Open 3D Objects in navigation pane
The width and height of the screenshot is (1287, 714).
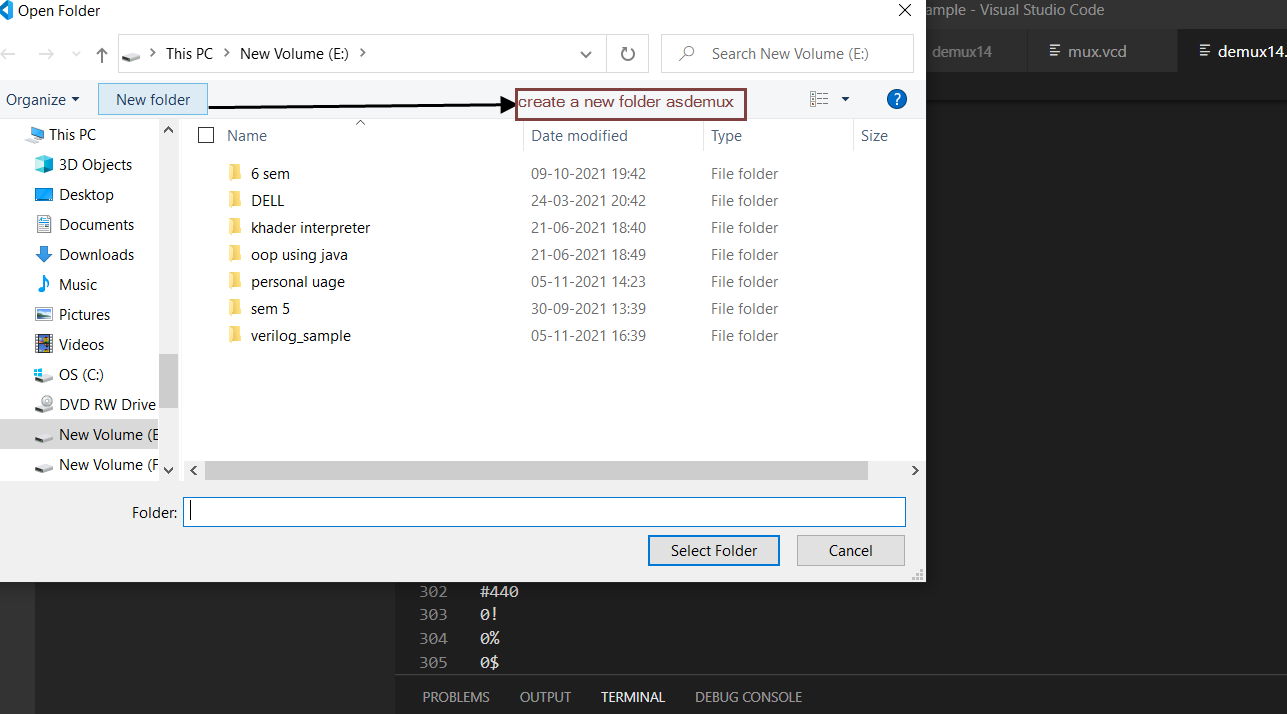tap(95, 164)
